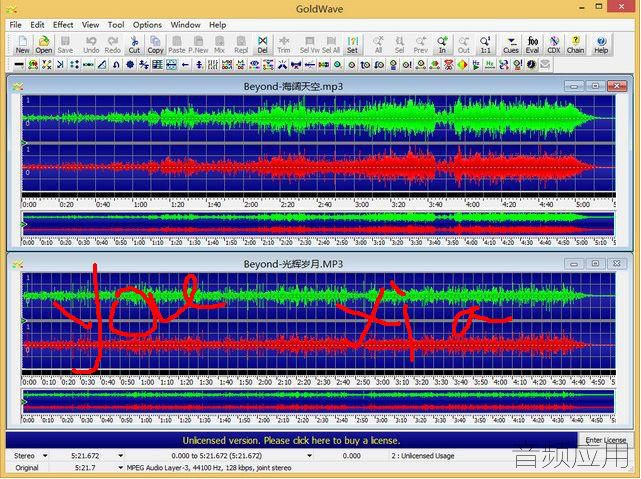Click the CDX toolbar icon
The width and height of the screenshot is (641, 479).
(554, 45)
